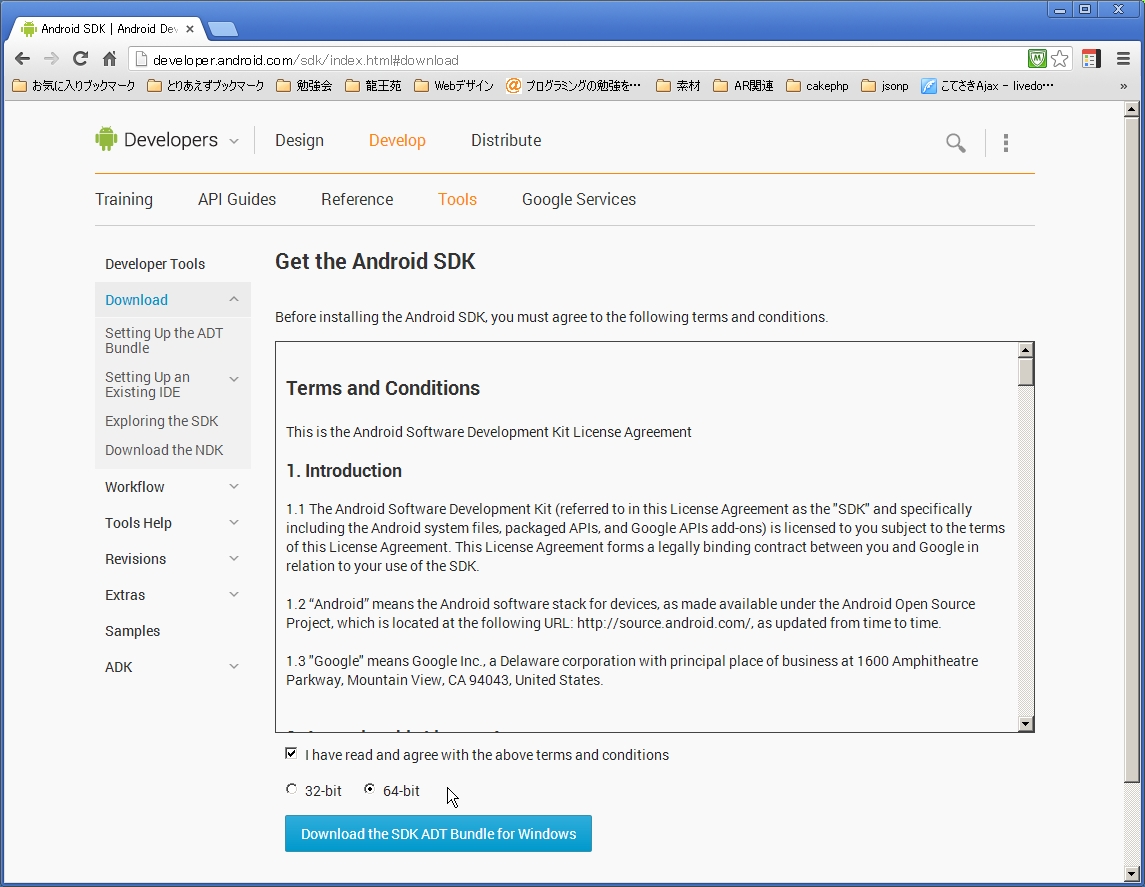
Task: Expand the ADK section chevron
Action: pyautogui.click(x=234, y=666)
